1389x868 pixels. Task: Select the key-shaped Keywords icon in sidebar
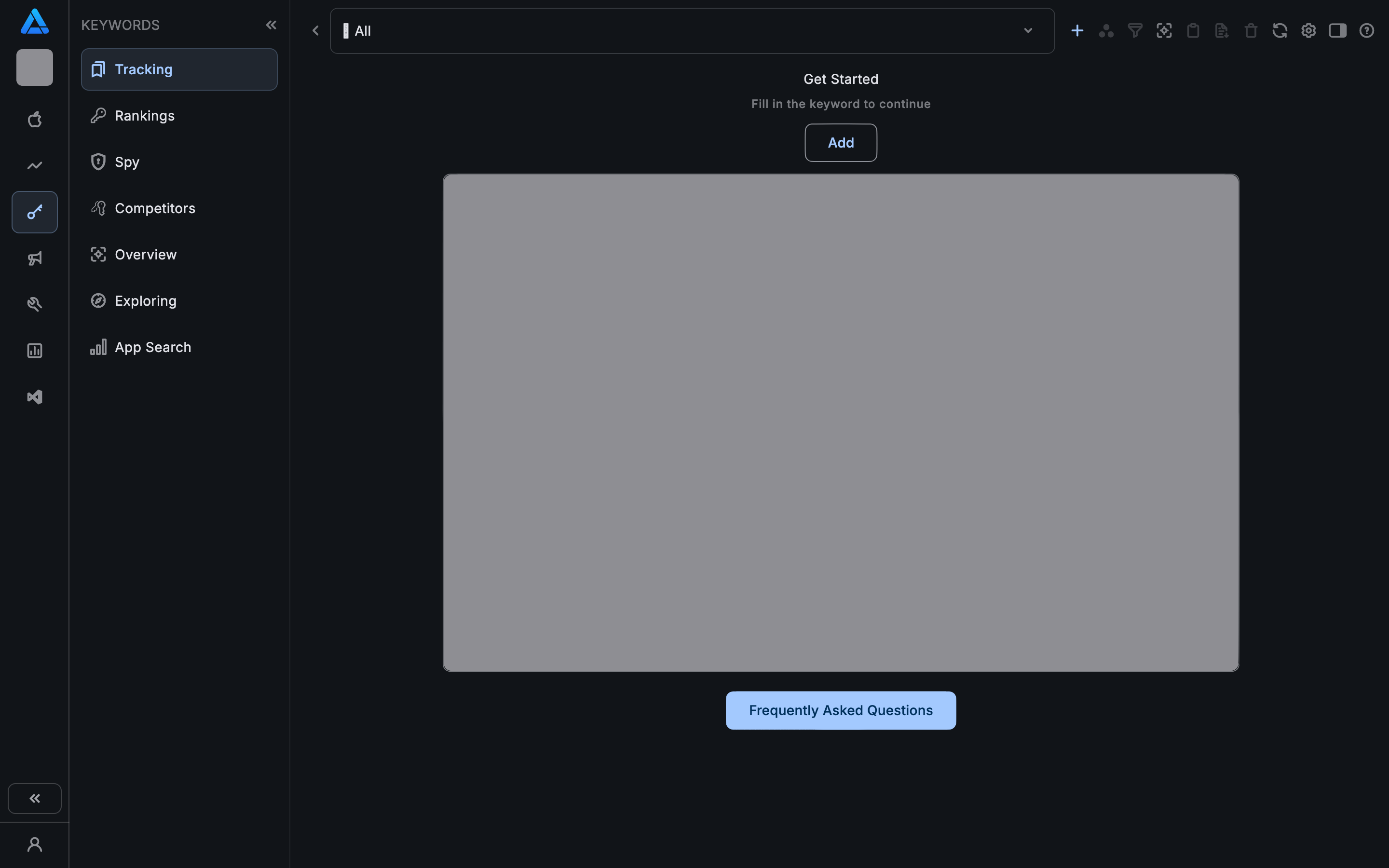pos(34,212)
